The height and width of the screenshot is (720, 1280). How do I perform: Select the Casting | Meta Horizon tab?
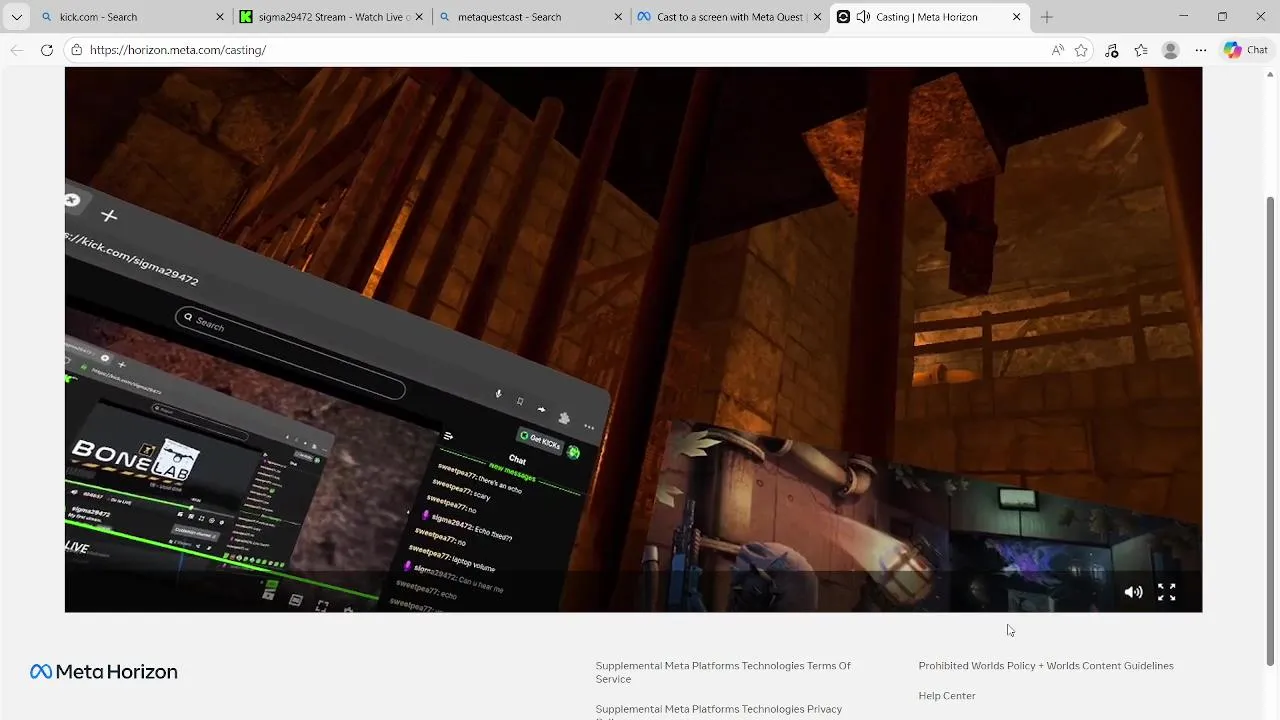click(930, 17)
